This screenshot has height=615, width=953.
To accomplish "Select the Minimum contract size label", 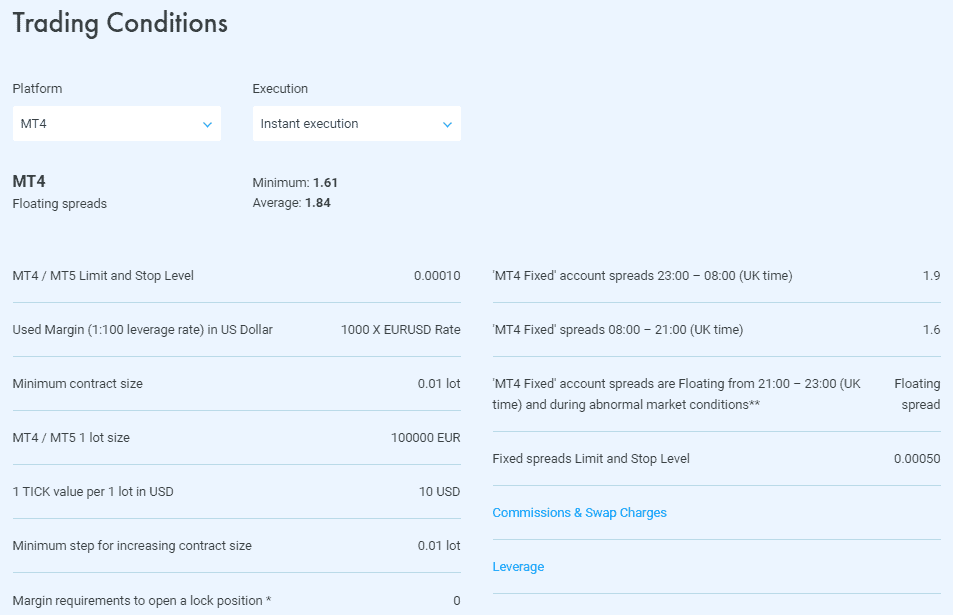I will coord(78,384).
